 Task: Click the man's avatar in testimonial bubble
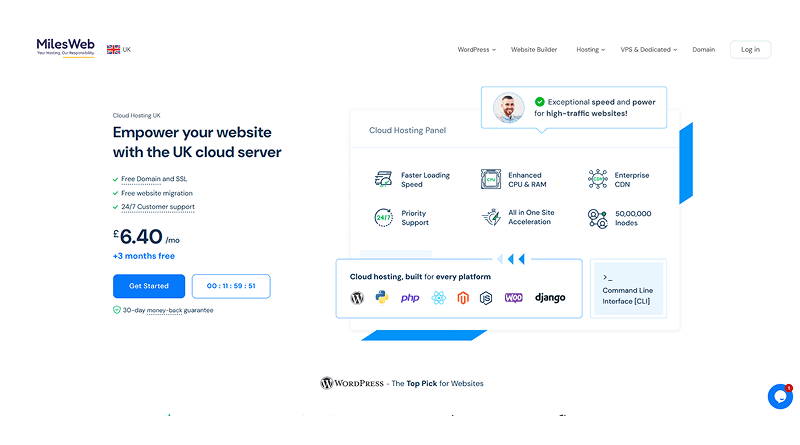tap(508, 108)
